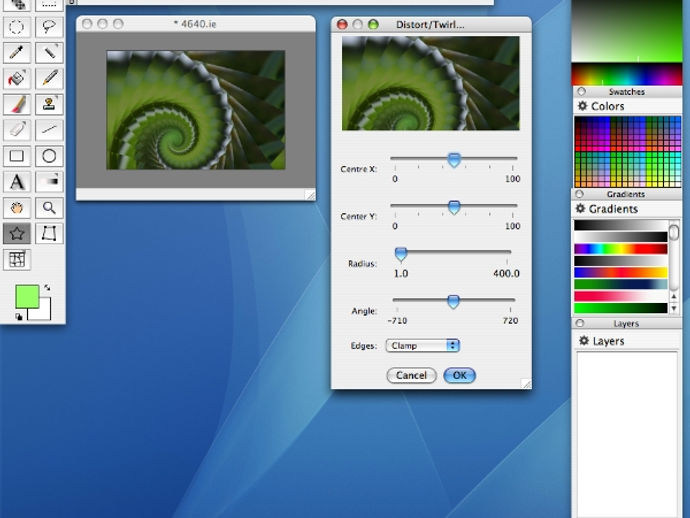Open the Edges Clamp dropdown
This screenshot has height=518, width=690.
pos(422,345)
